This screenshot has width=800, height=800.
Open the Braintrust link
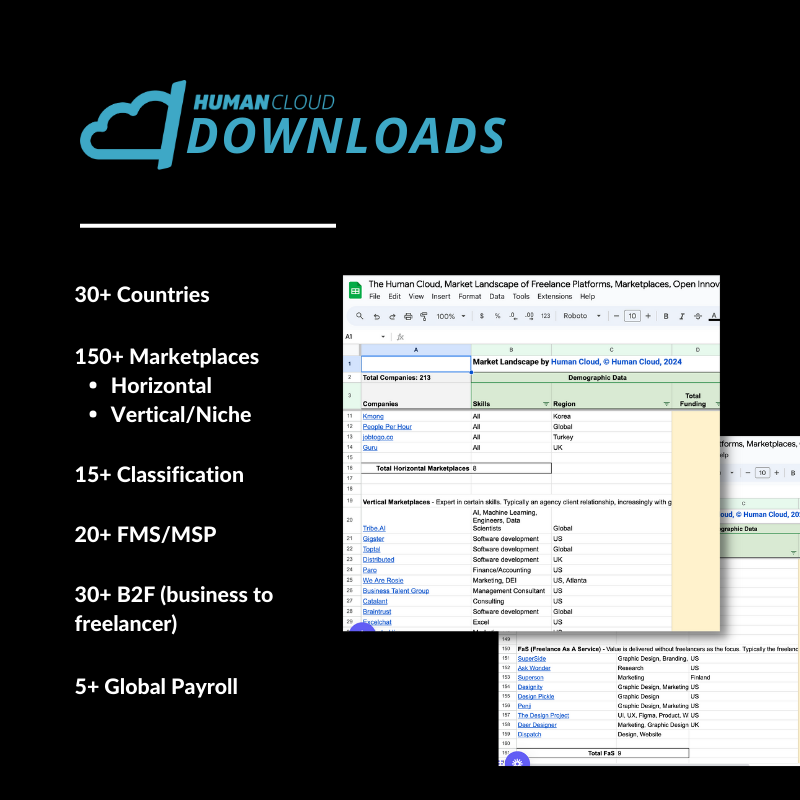click(x=377, y=612)
